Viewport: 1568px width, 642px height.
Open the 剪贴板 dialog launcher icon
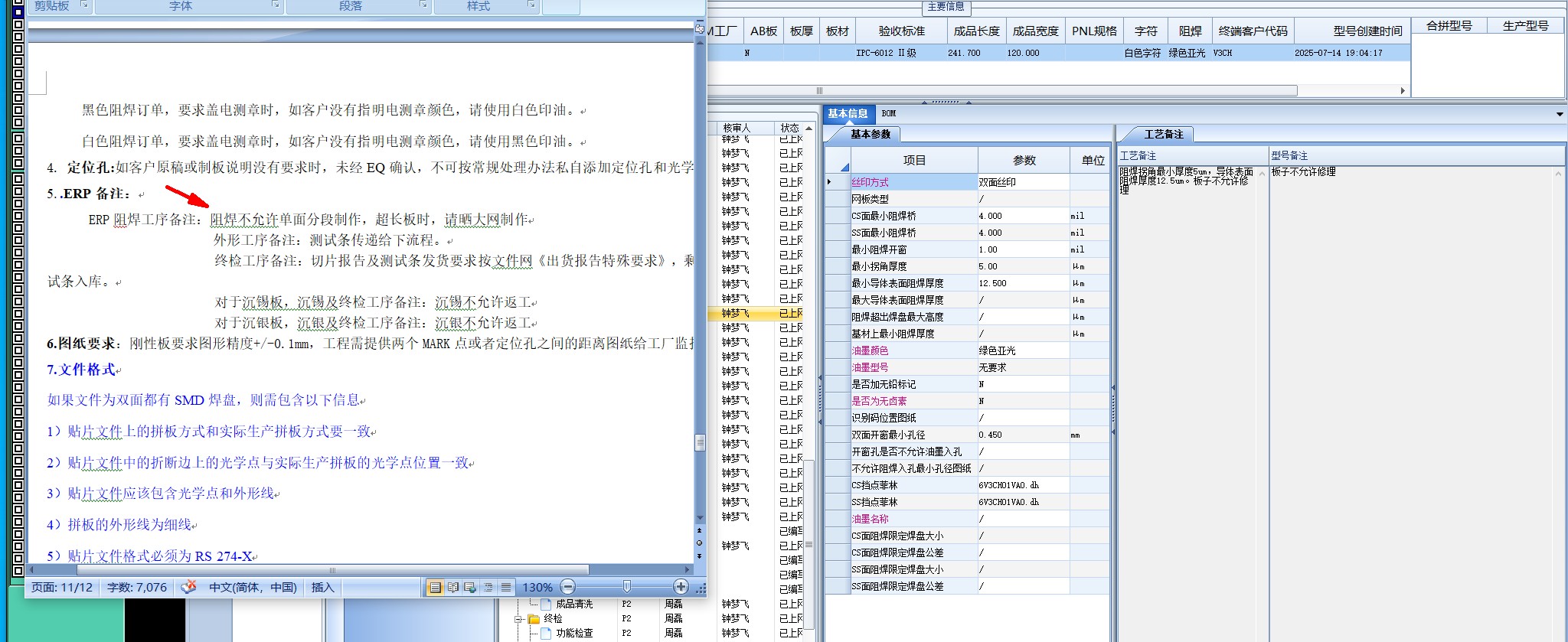pyautogui.click(x=85, y=5)
